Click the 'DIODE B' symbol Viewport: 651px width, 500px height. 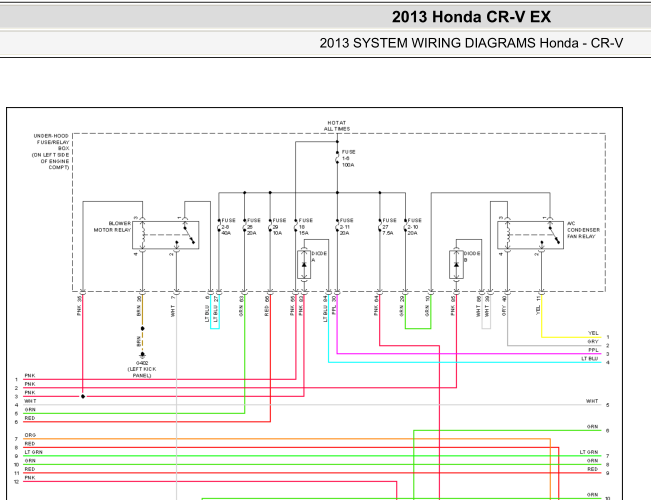(456, 265)
